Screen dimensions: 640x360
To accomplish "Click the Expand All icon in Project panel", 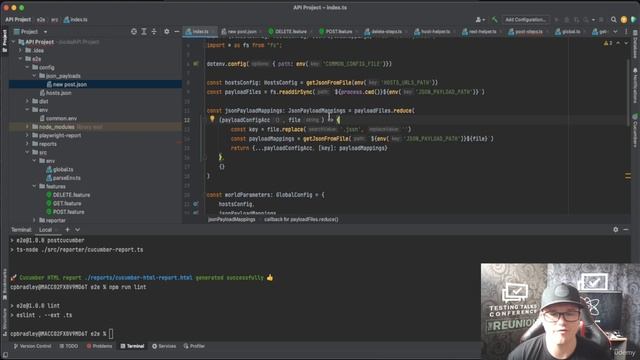I will 144,31.
